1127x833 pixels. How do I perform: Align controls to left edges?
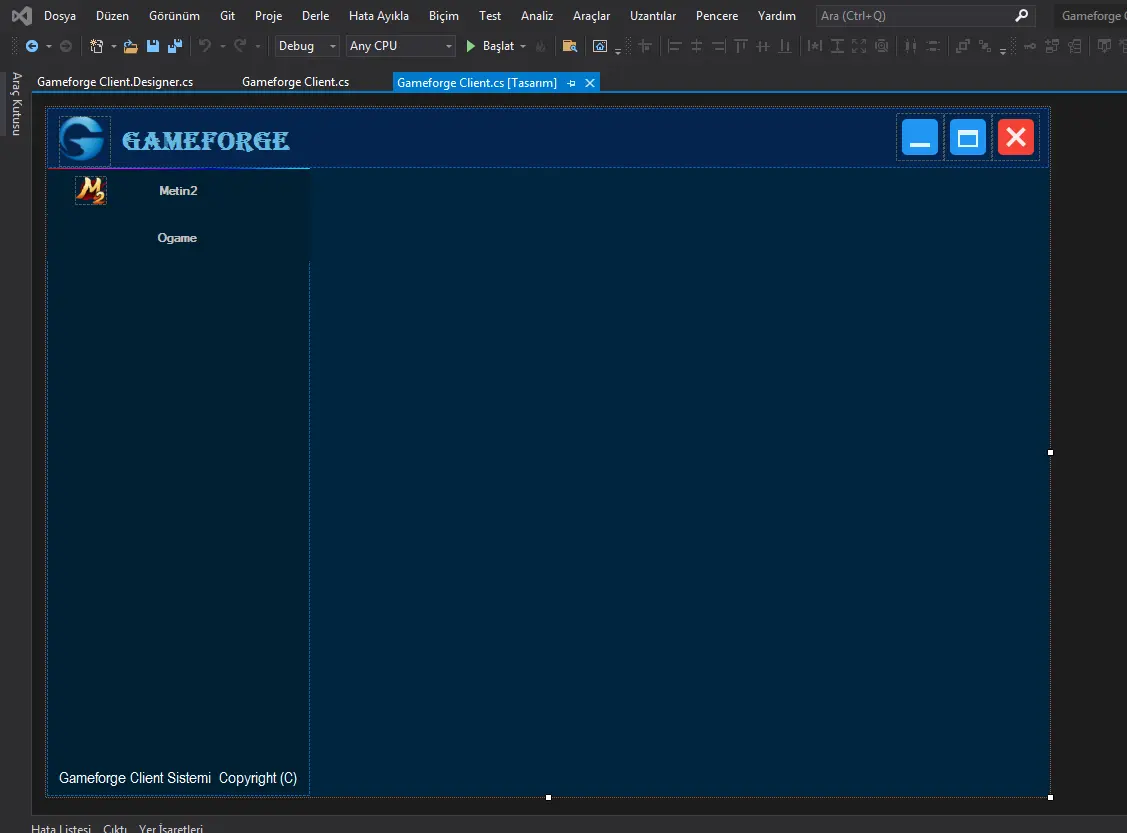[x=674, y=46]
